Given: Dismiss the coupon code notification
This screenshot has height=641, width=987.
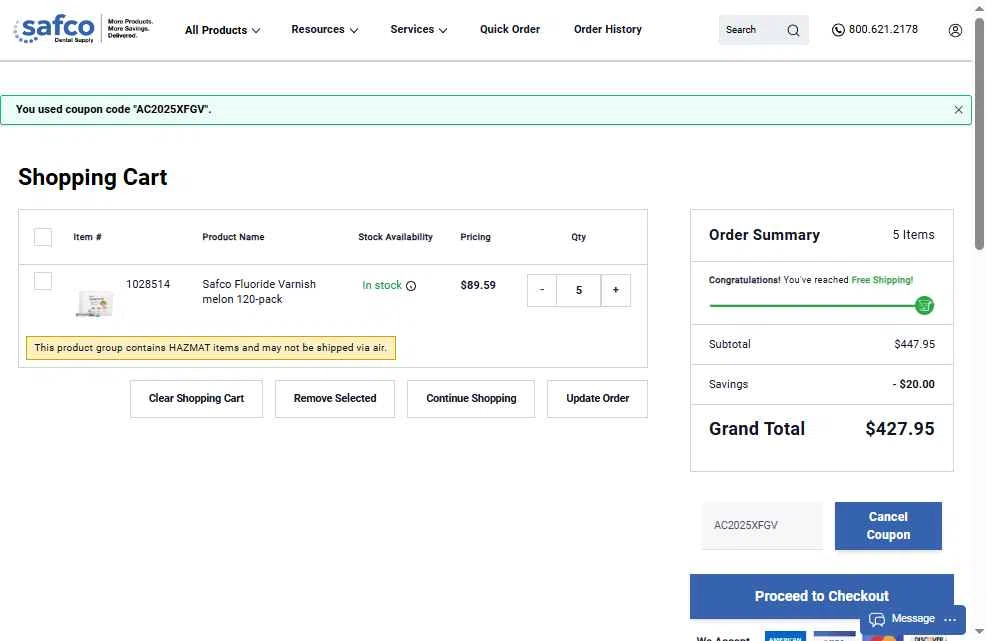Looking at the screenshot, I should coord(958,110).
